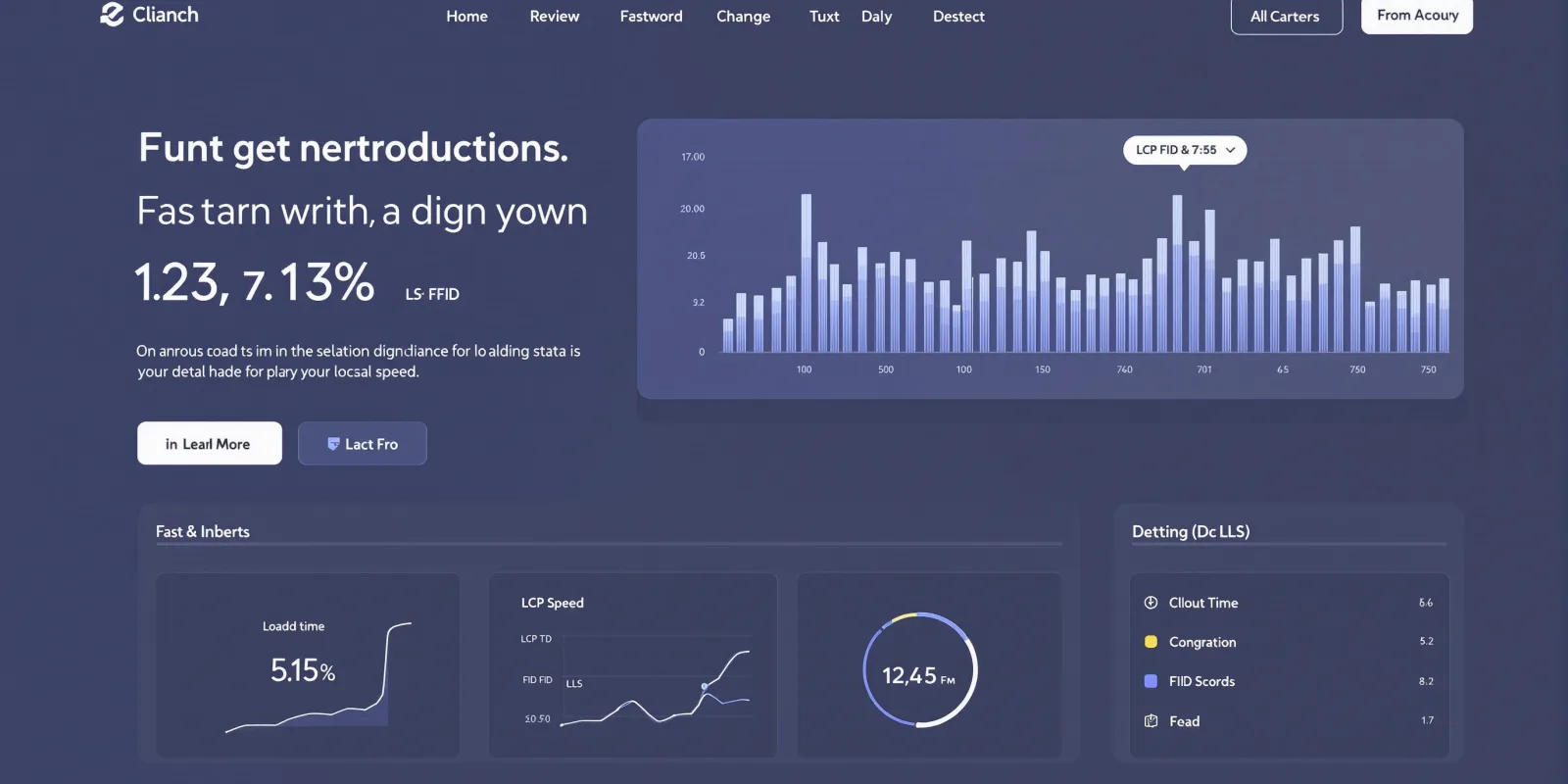
Task: Click the Lact Fro button
Action: (x=363, y=443)
